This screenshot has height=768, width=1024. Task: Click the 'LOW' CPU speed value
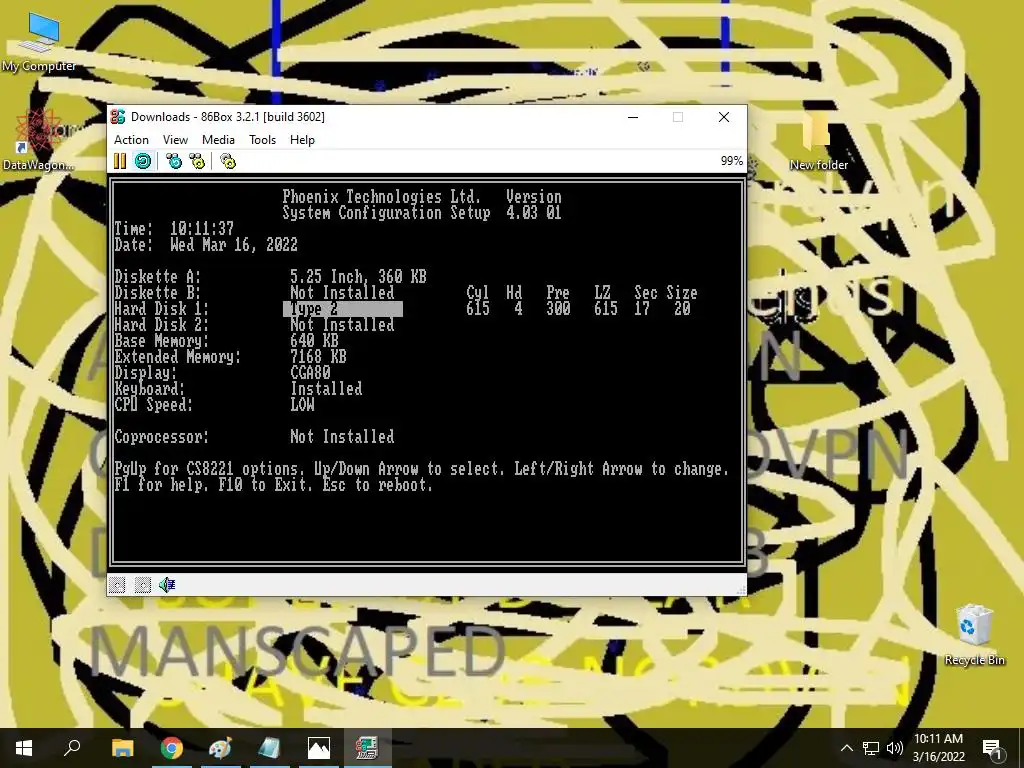tap(302, 405)
